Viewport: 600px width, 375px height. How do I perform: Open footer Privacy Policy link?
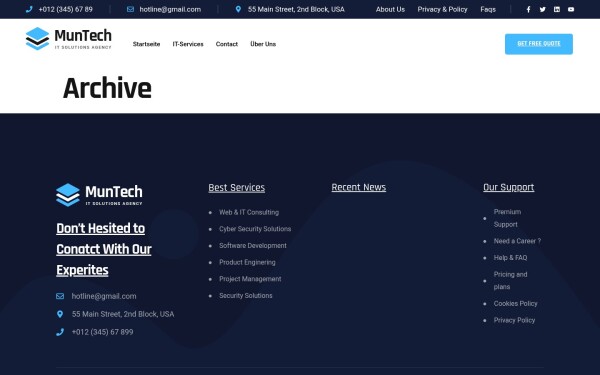coord(514,320)
